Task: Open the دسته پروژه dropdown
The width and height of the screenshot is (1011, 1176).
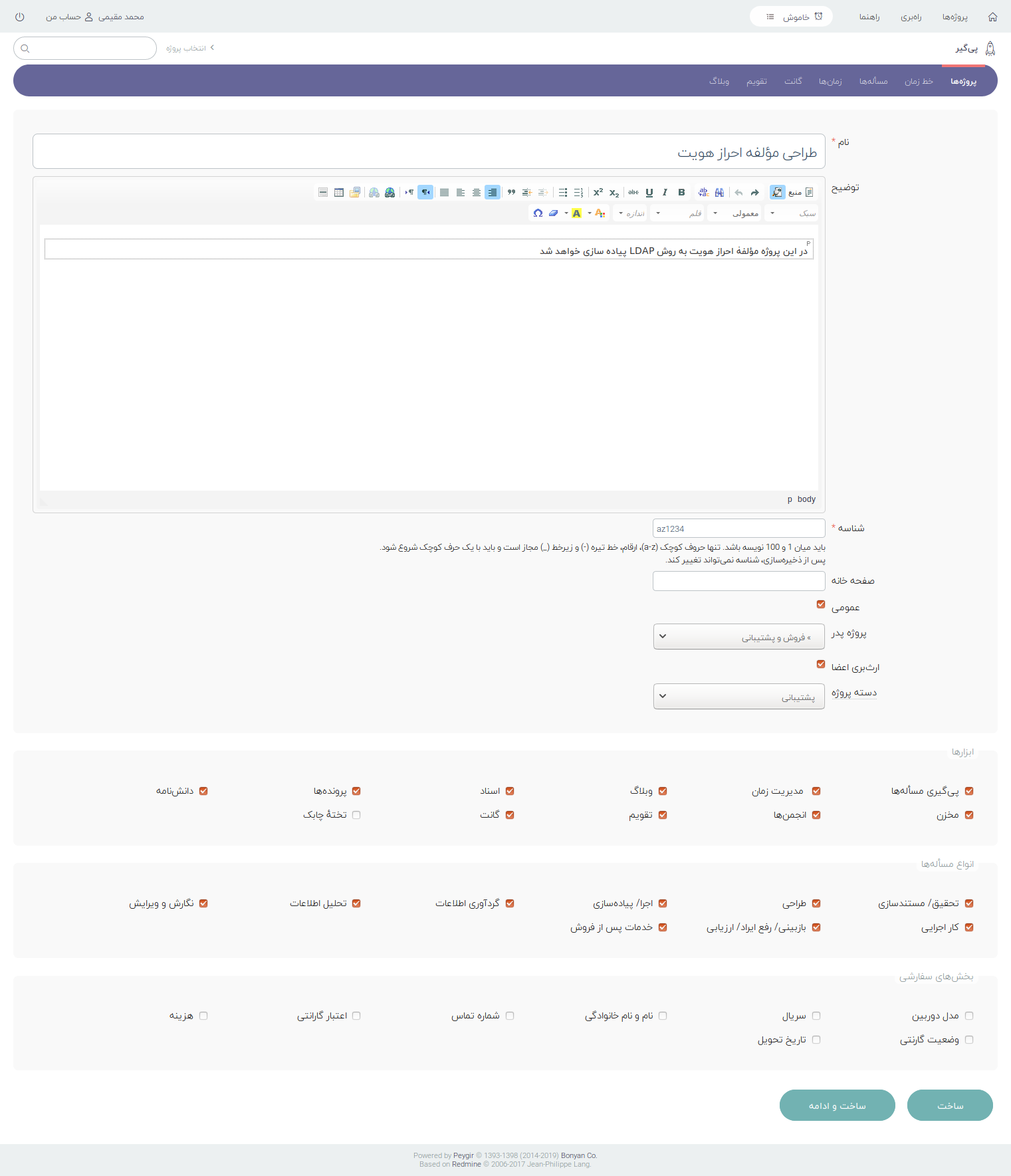Action: pos(739,697)
